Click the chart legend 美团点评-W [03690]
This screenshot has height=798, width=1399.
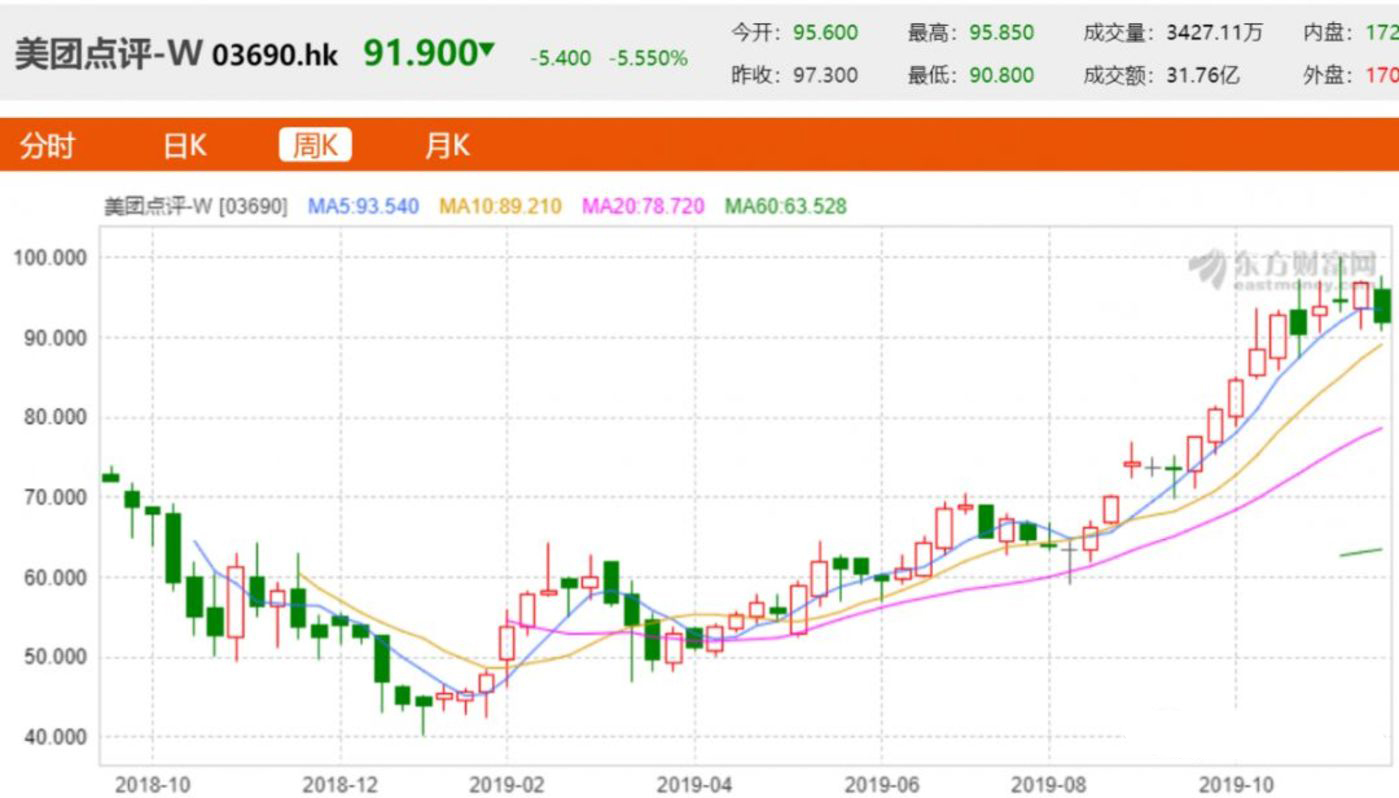point(196,207)
